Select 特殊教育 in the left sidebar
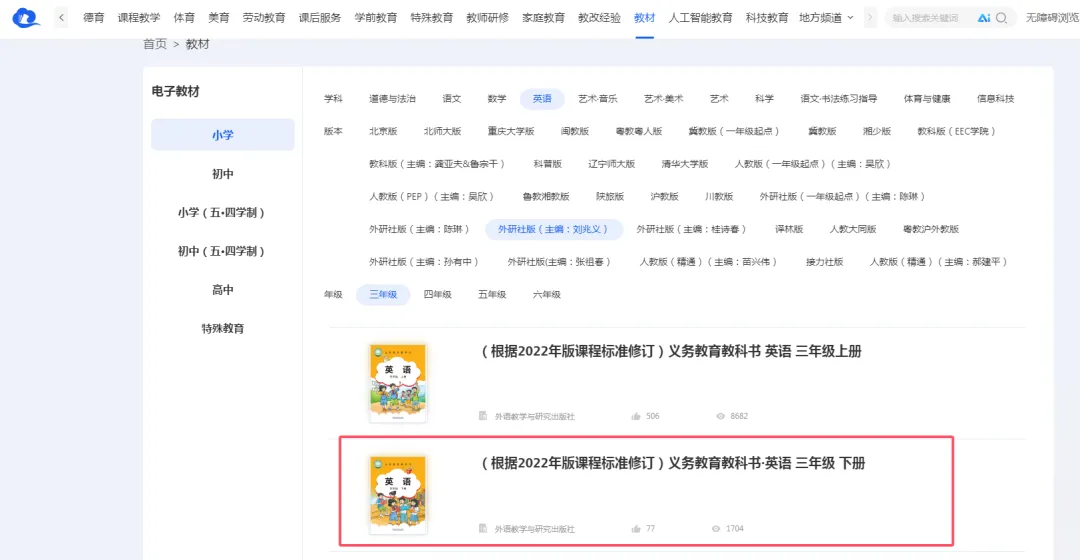This screenshot has height=560, width=1080. [x=222, y=328]
